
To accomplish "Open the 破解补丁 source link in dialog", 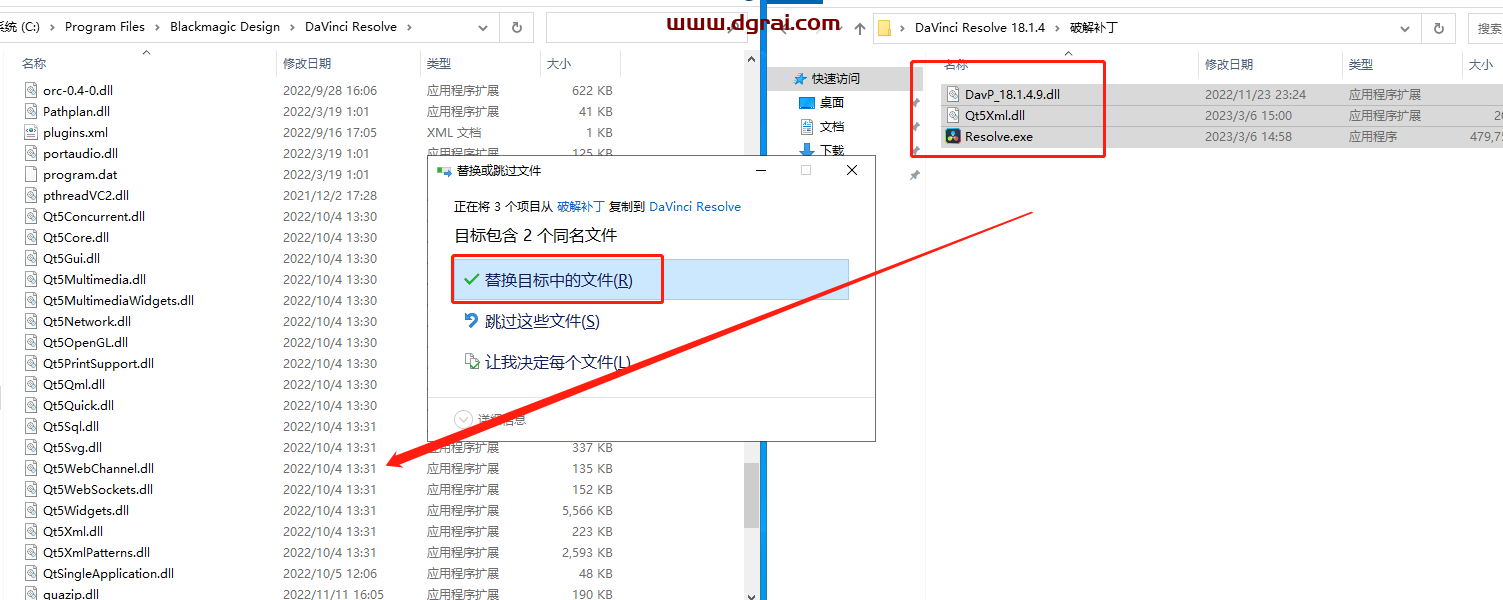I will tap(581, 206).
